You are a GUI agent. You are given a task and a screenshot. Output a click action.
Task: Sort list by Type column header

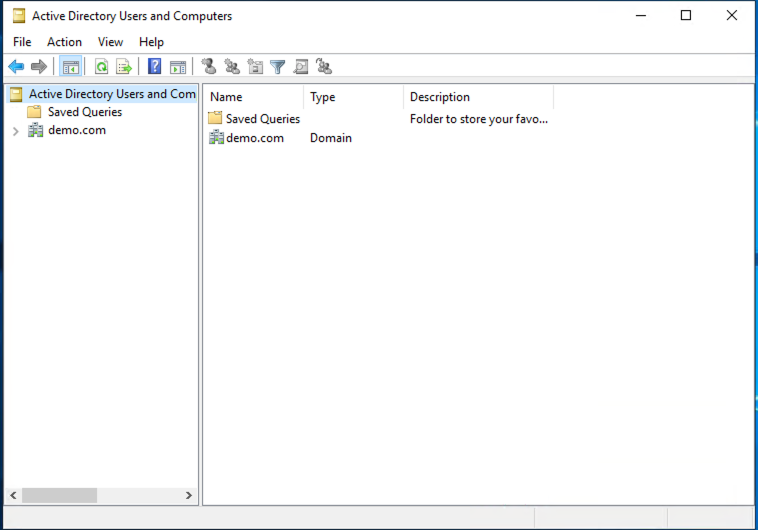[x=354, y=97]
